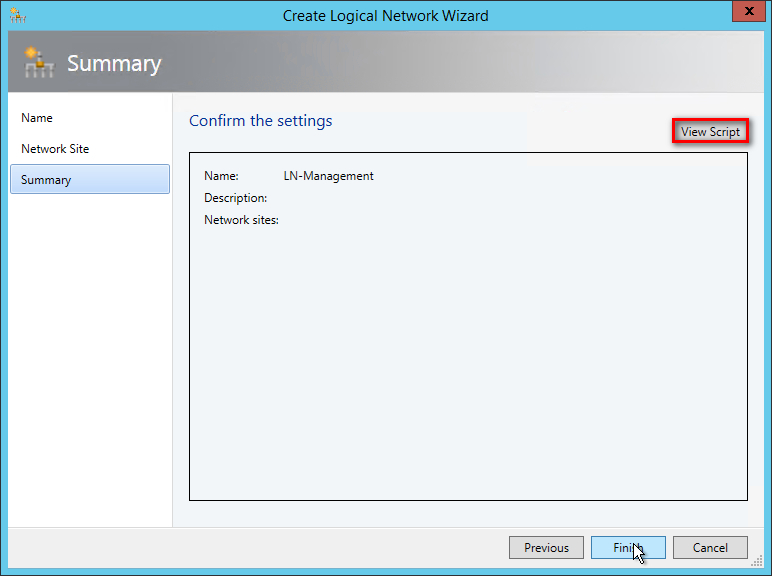772x576 pixels.
Task: Click the logical network icon beside Summary header
Action: [x=37, y=63]
